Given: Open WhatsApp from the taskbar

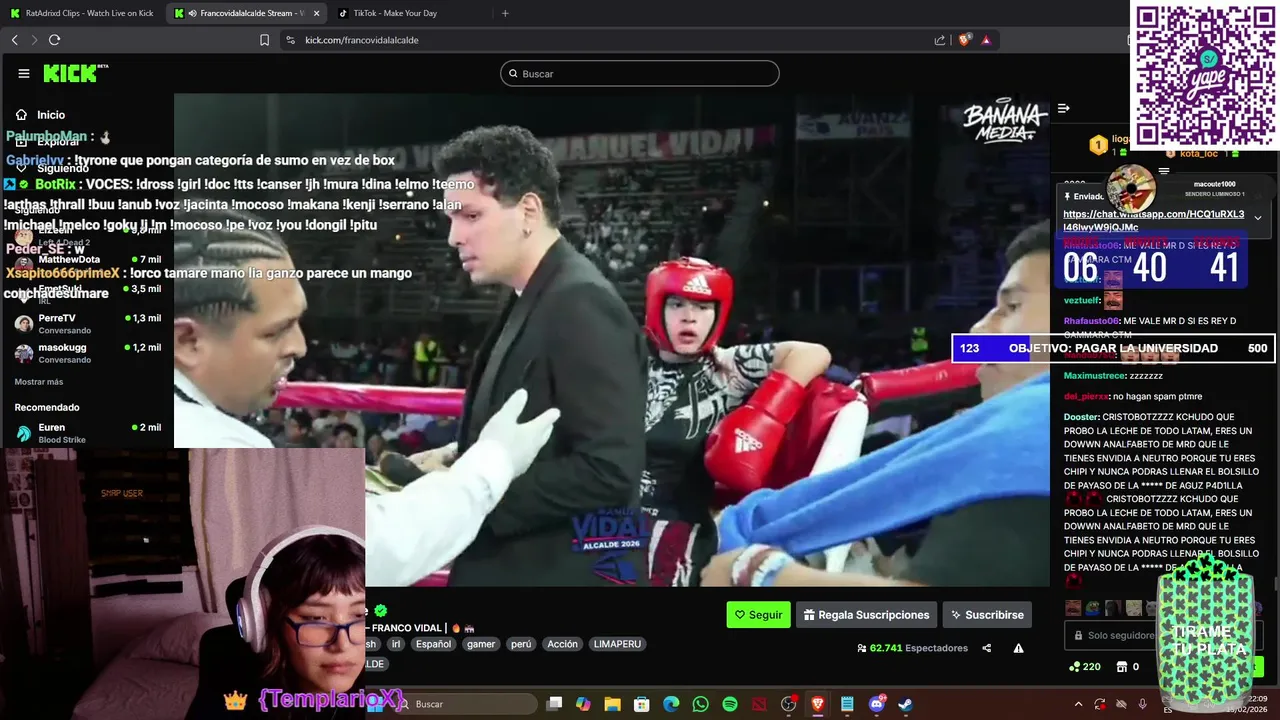Looking at the screenshot, I should (x=700, y=704).
